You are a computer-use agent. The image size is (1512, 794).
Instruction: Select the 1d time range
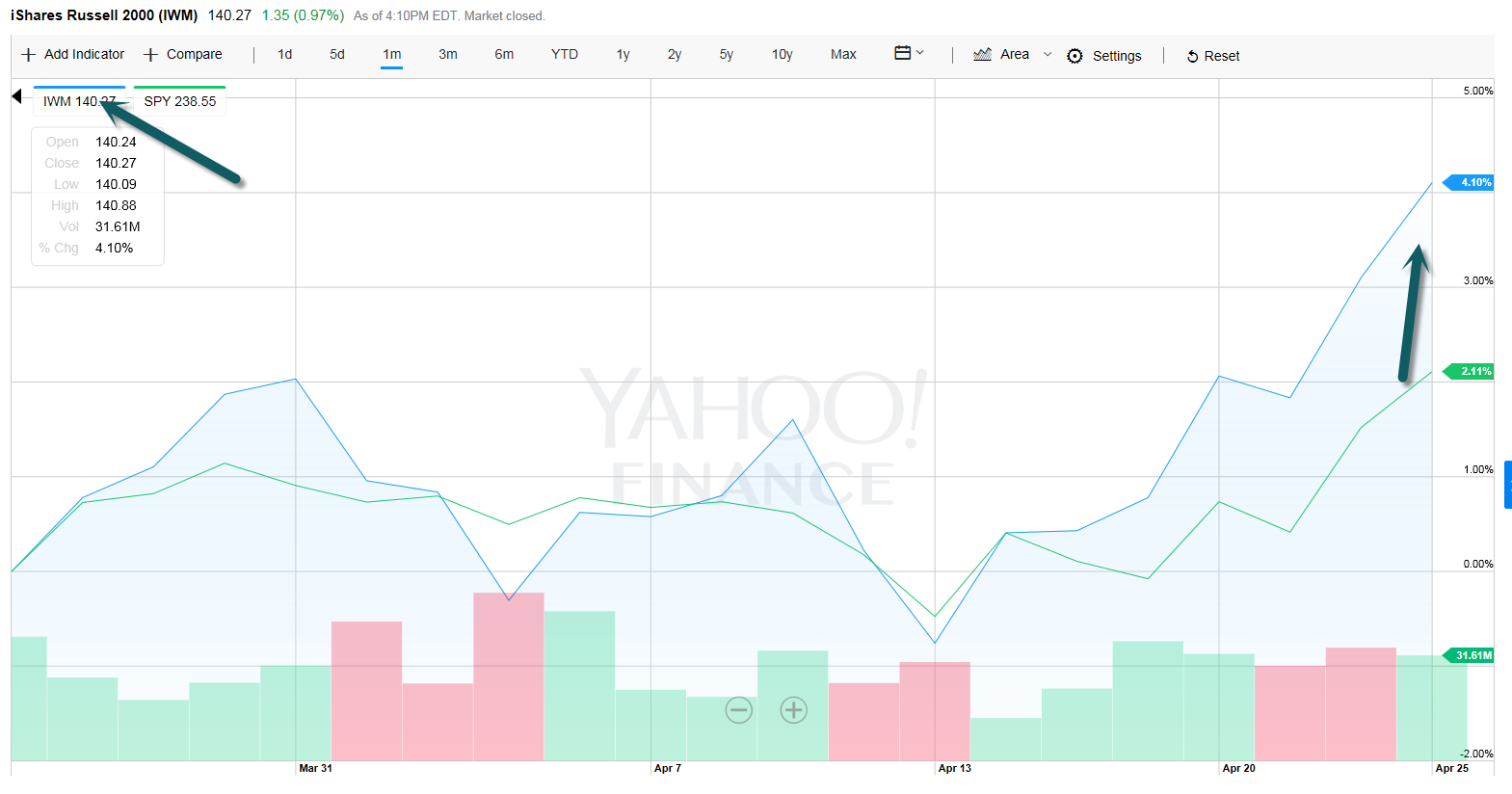[284, 55]
